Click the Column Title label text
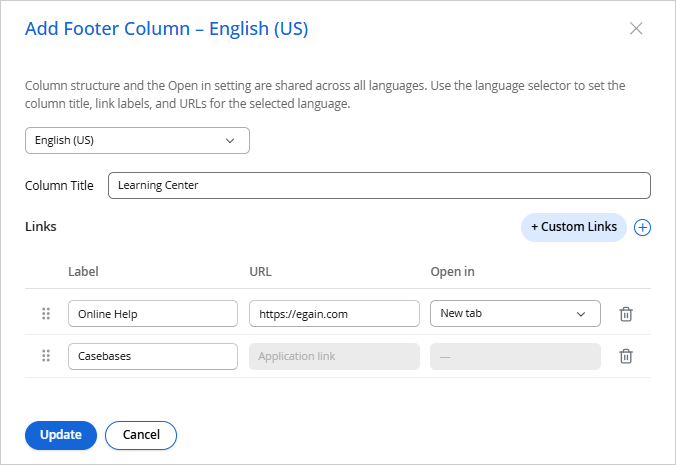Screen dimensions: 676x465 tap(59, 186)
